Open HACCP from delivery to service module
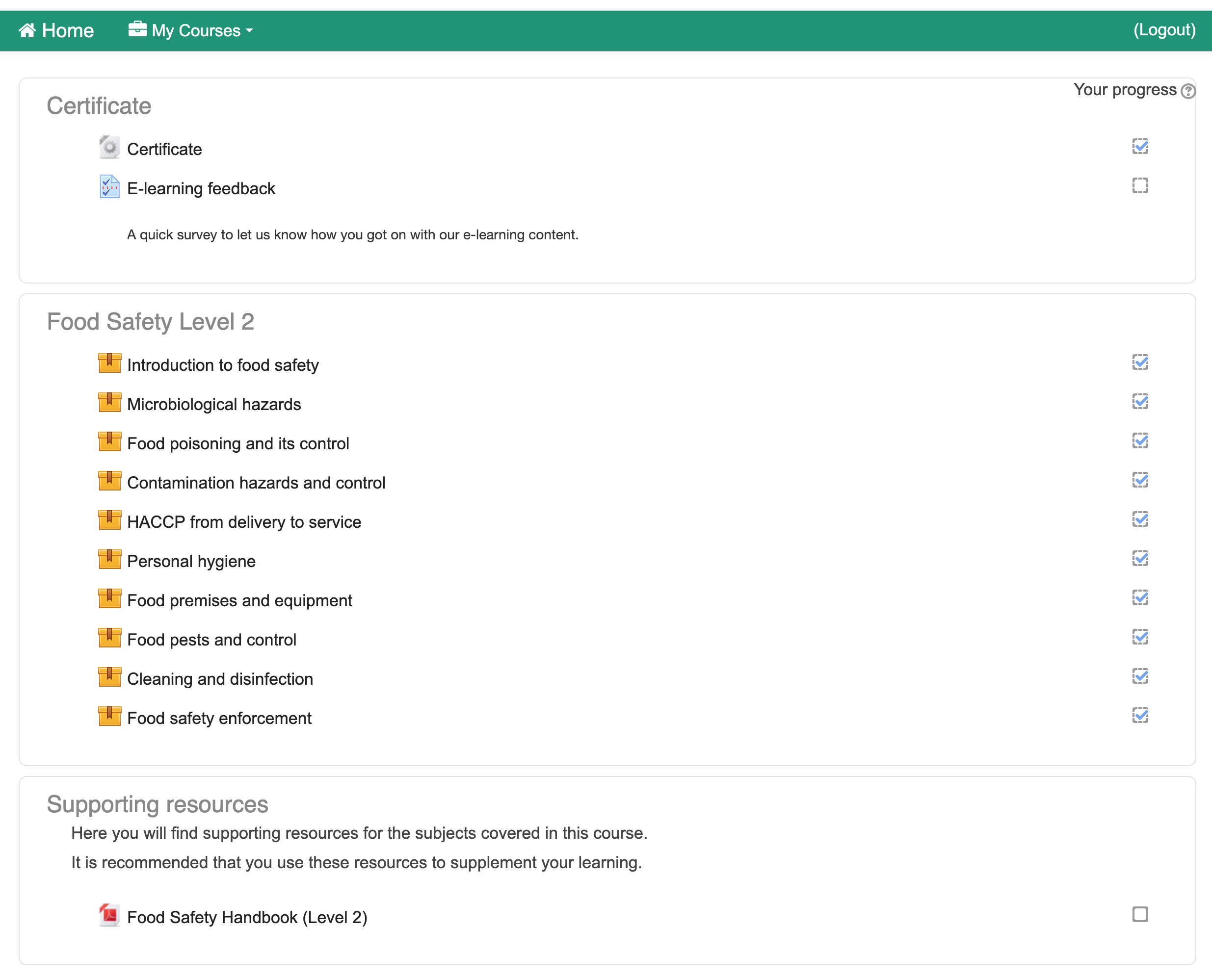This screenshot has height=980, width=1212. click(244, 522)
